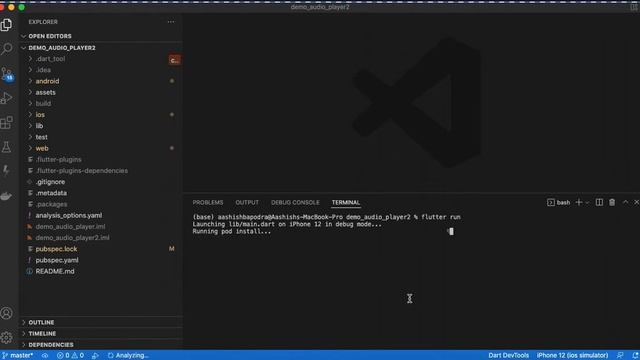Viewport: 640px width, 360px height.
Task: Expand the test folder
Action: pos(101,137)
